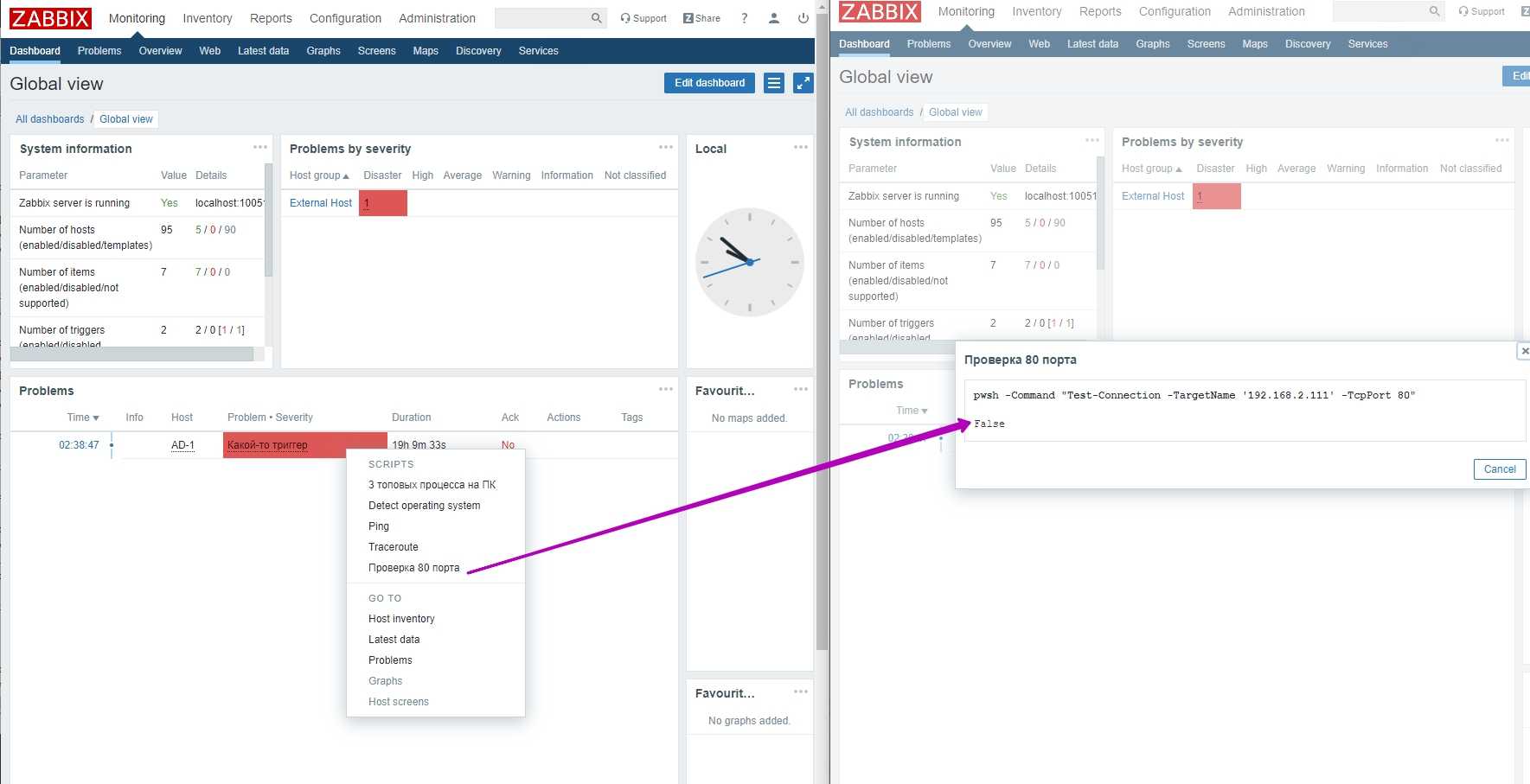This screenshot has height=784, width=1530.
Task: Open the user profile icon
Action: click(774, 18)
